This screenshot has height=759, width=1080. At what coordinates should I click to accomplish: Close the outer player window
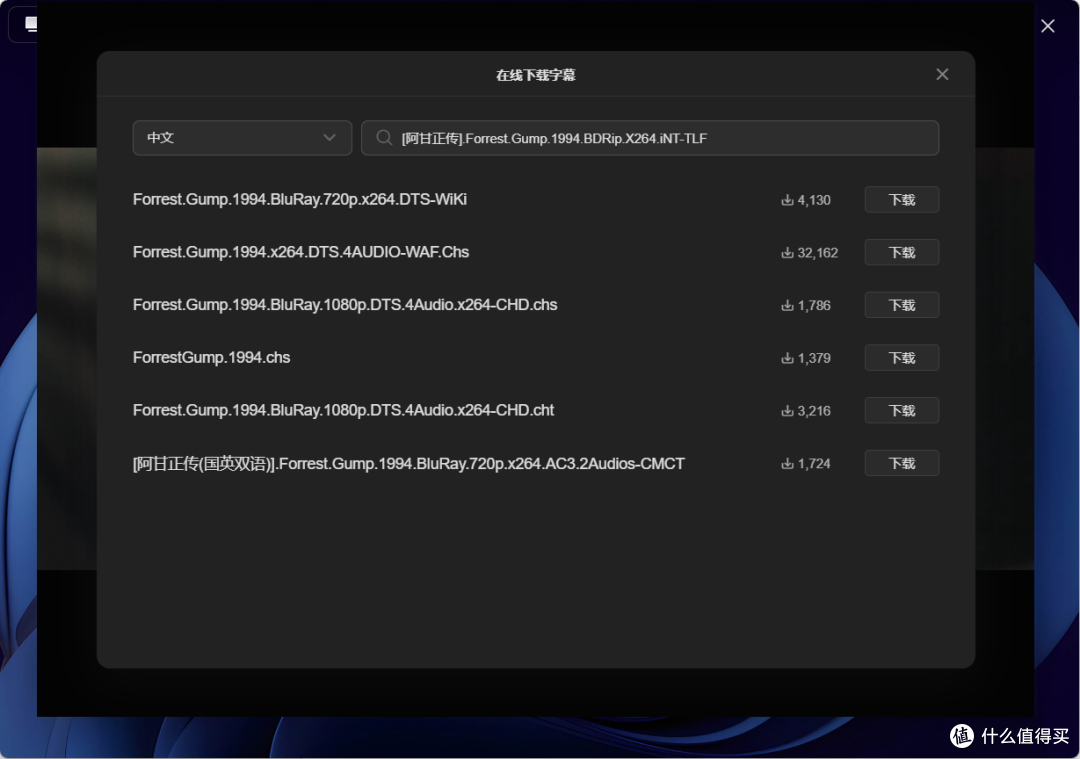(x=1047, y=26)
